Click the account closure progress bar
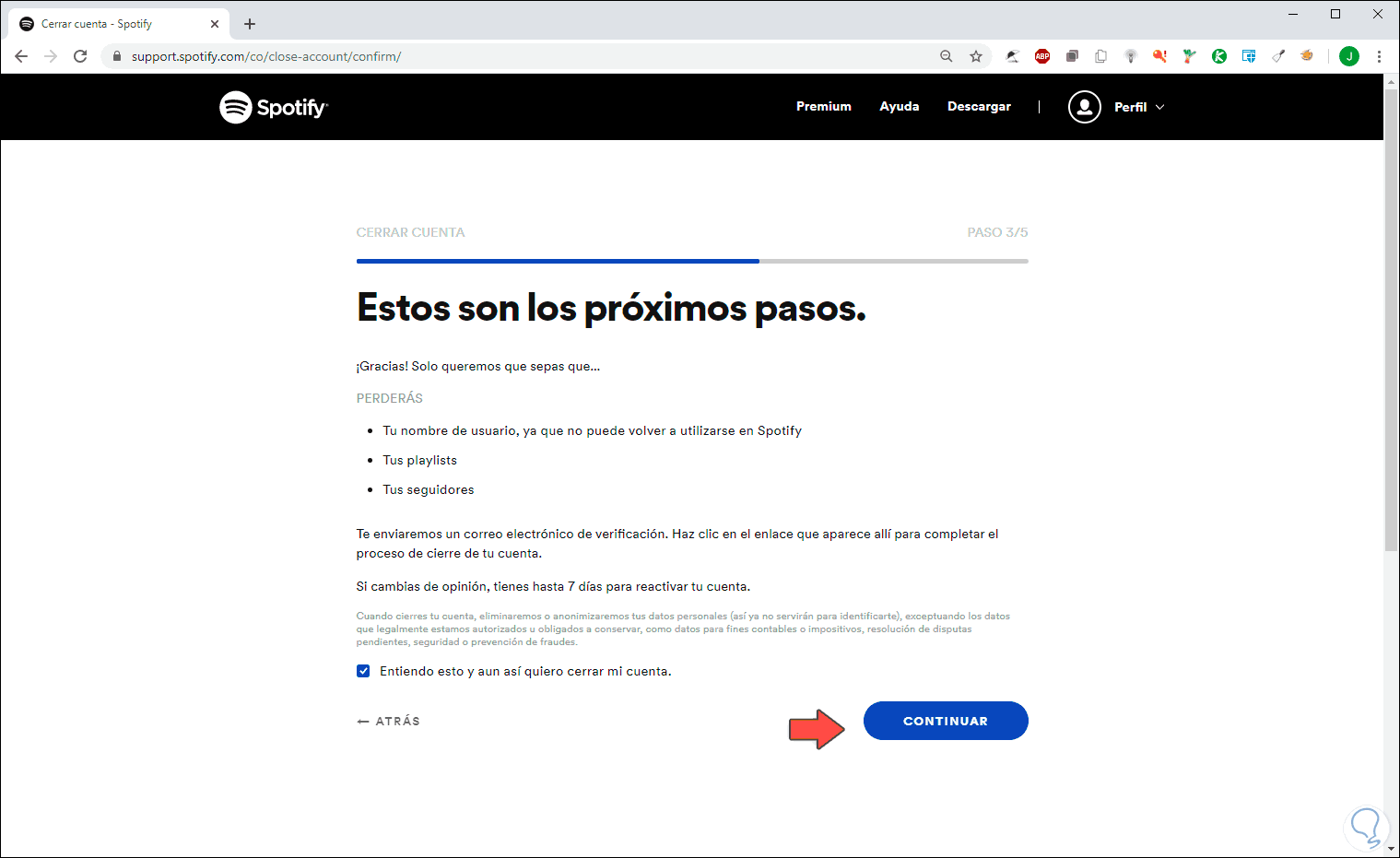The height and width of the screenshot is (858, 1400). [x=692, y=261]
